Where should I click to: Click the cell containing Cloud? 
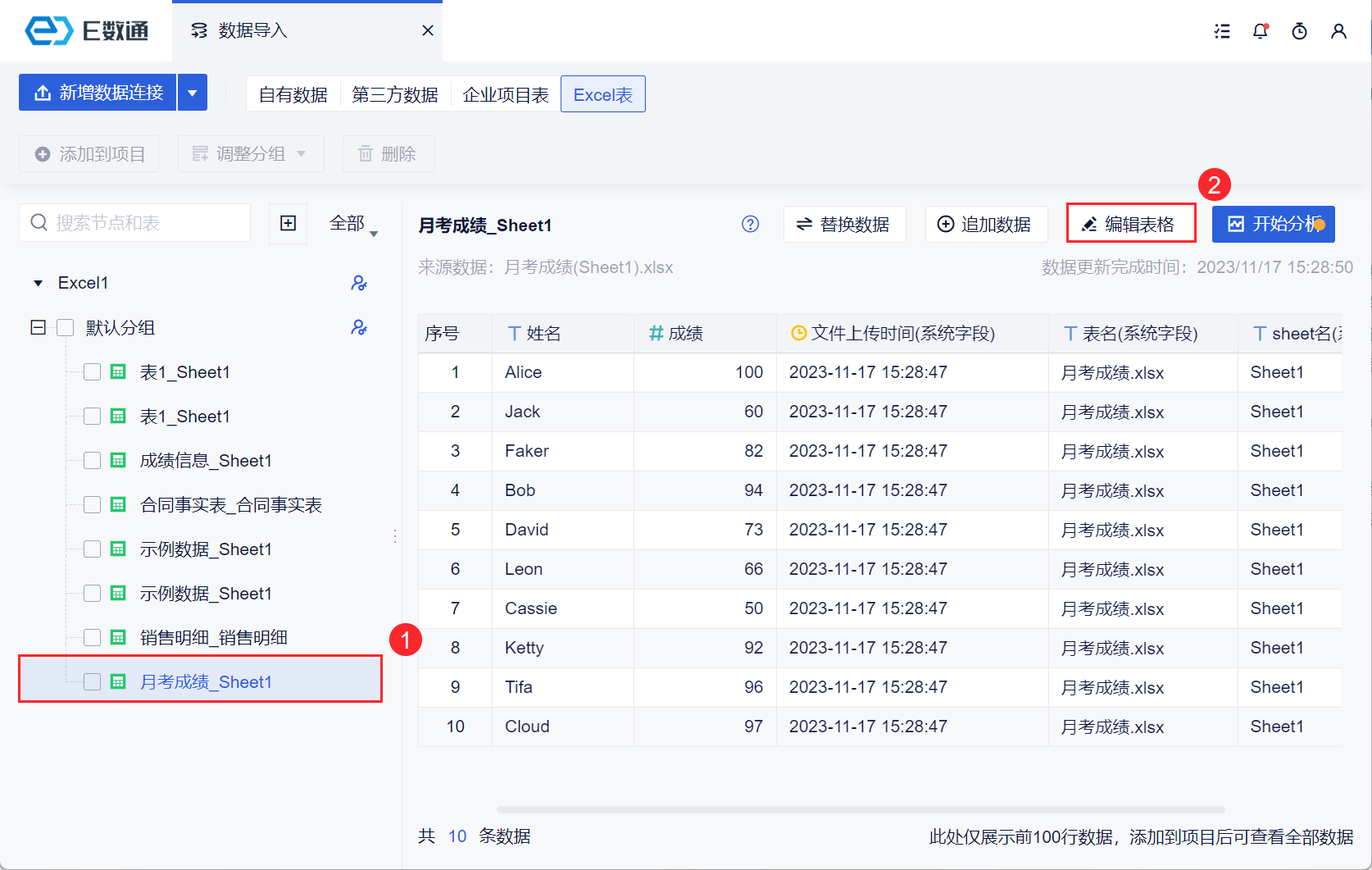[563, 727]
